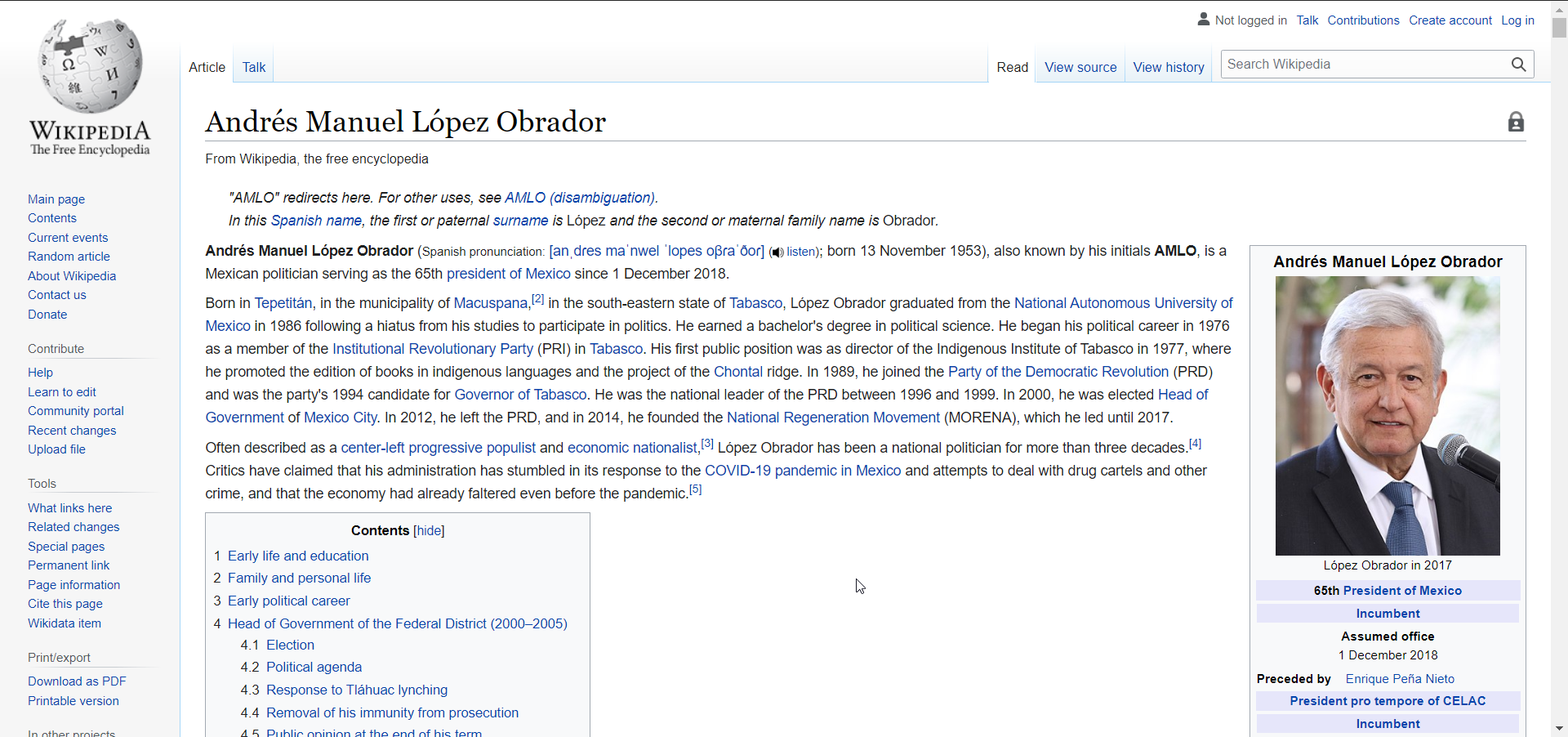1568x737 pixels.
Task: Click the scrollbar down arrow
Action: pos(1559,728)
